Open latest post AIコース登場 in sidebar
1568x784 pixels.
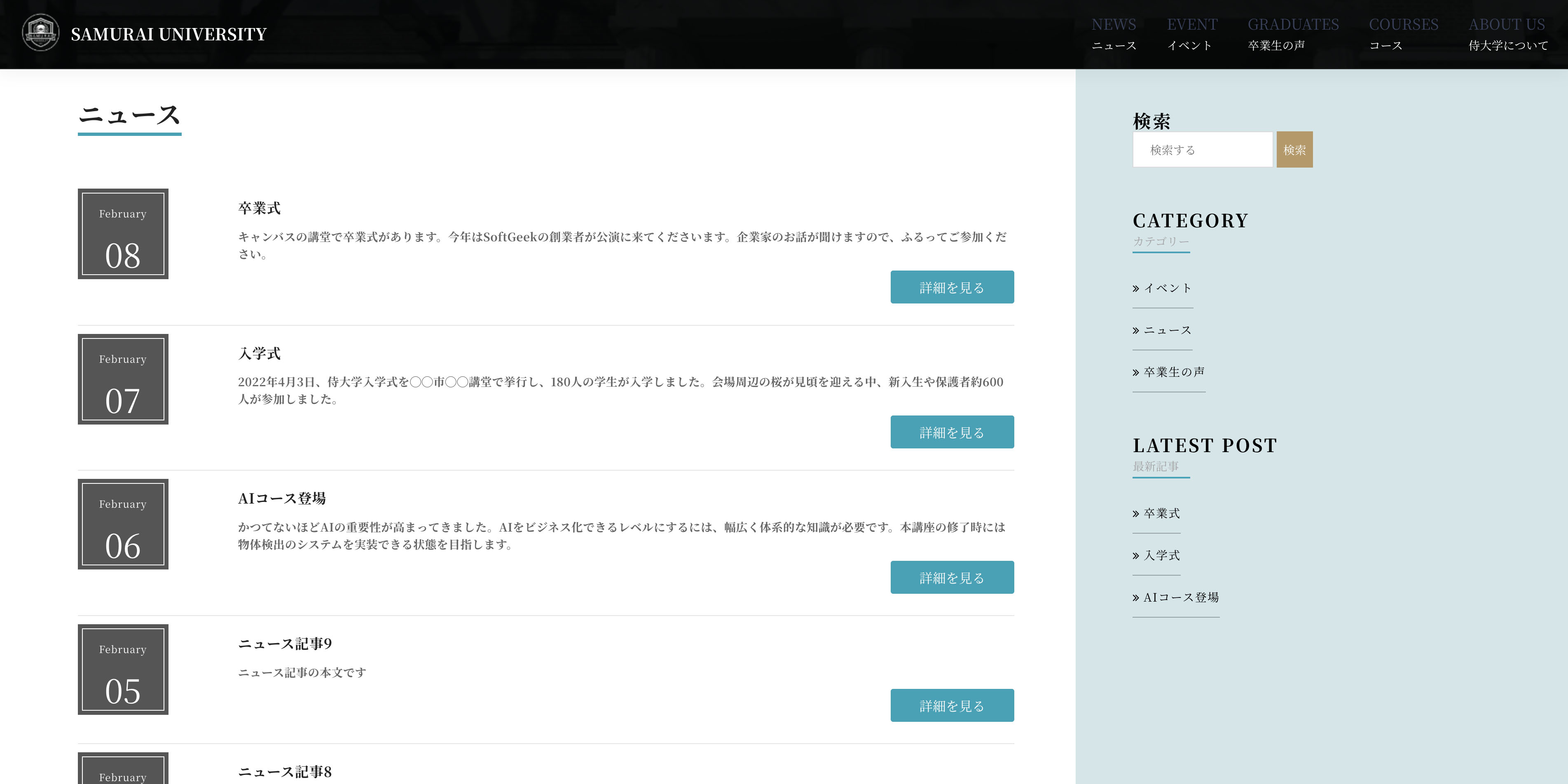(1176, 597)
